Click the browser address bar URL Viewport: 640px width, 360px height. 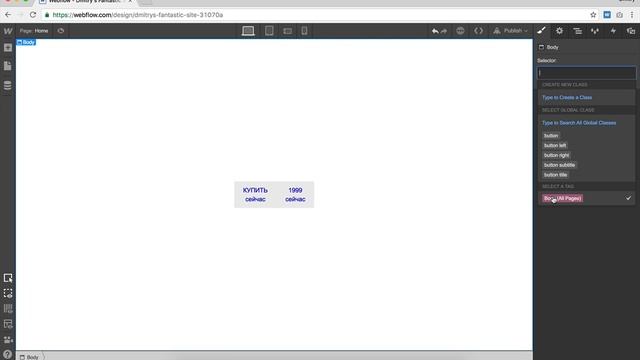(138, 15)
